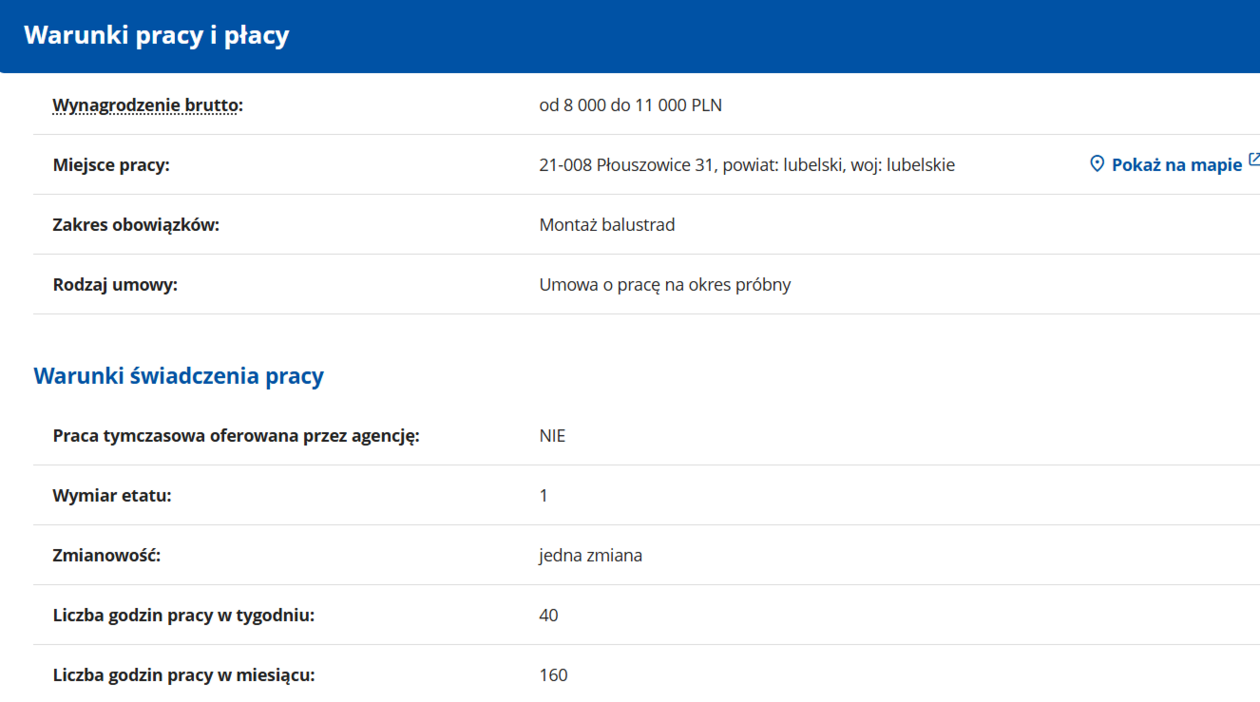Click the jedna zmiana value
This screenshot has height=702, width=1260.
point(590,555)
